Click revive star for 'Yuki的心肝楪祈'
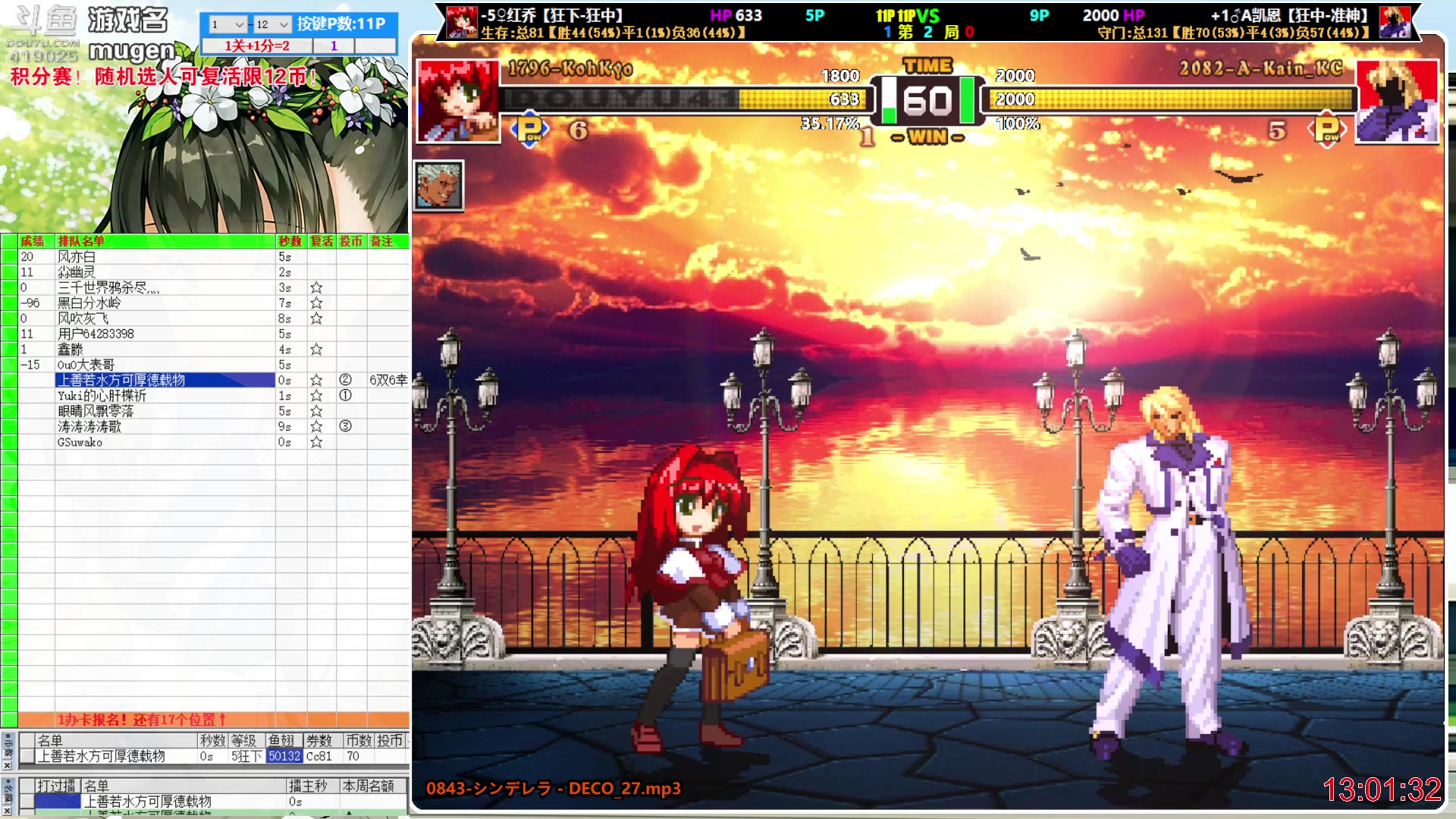This screenshot has width=1456, height=819. click(x=316, y=396)
